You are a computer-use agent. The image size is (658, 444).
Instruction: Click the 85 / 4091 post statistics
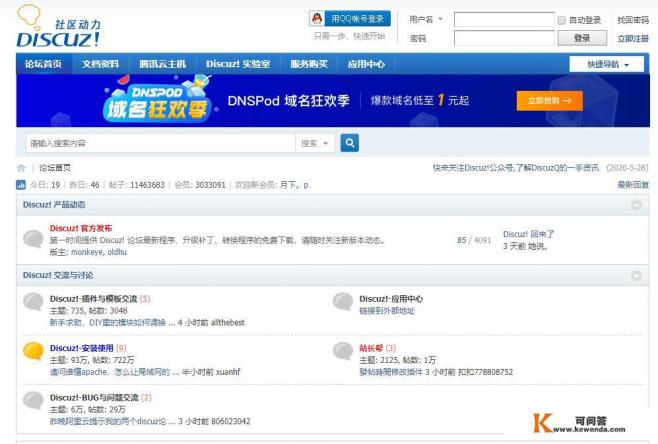(x=474, y=240)
